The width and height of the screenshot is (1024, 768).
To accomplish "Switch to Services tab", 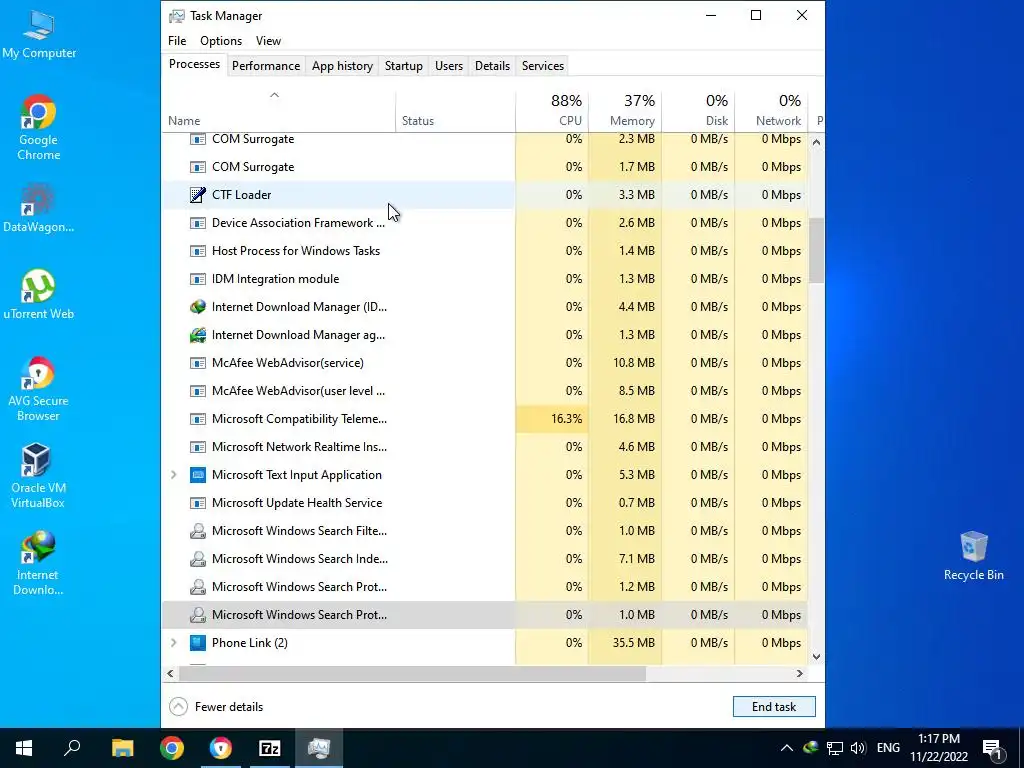I will pos(543,66).
